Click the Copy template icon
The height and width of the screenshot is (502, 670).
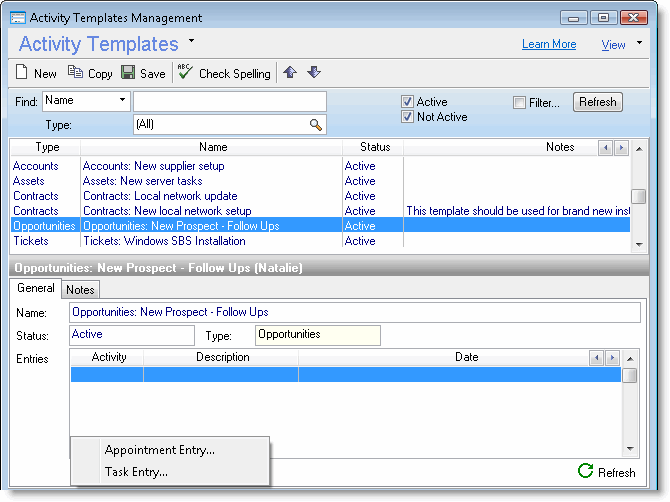(x=76, y=73)
